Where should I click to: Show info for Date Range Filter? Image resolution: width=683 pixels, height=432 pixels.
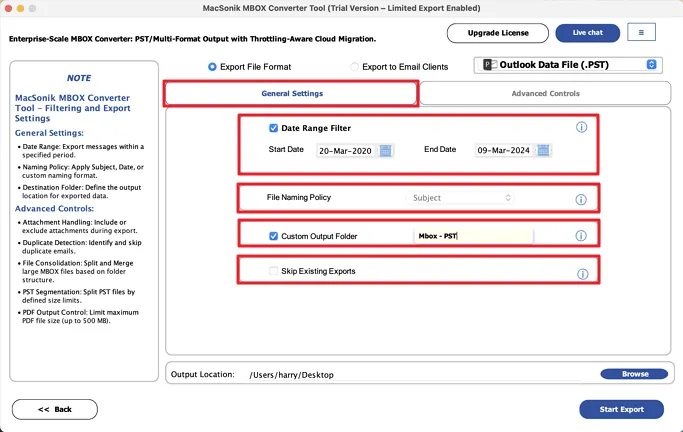coord(582,127)
